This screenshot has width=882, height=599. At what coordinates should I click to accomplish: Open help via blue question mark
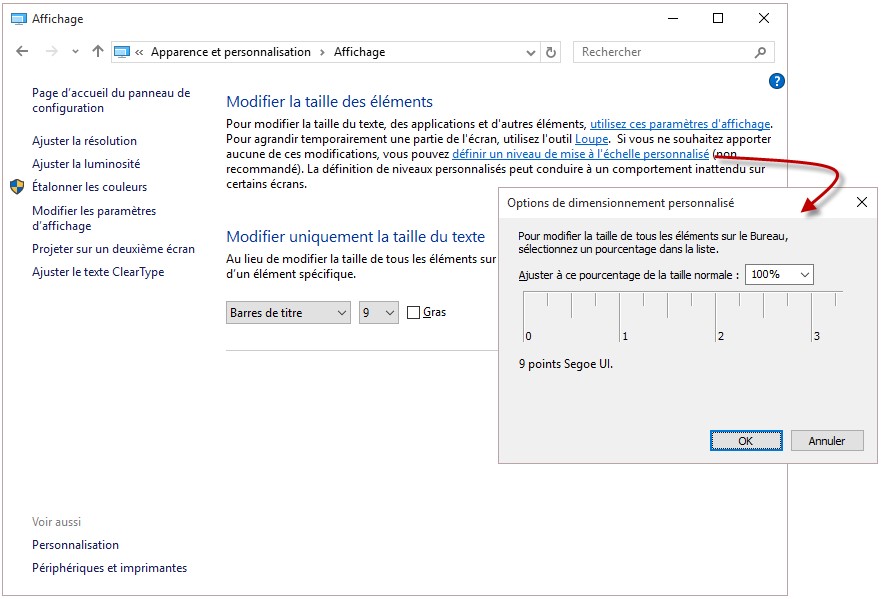point(777,81)
